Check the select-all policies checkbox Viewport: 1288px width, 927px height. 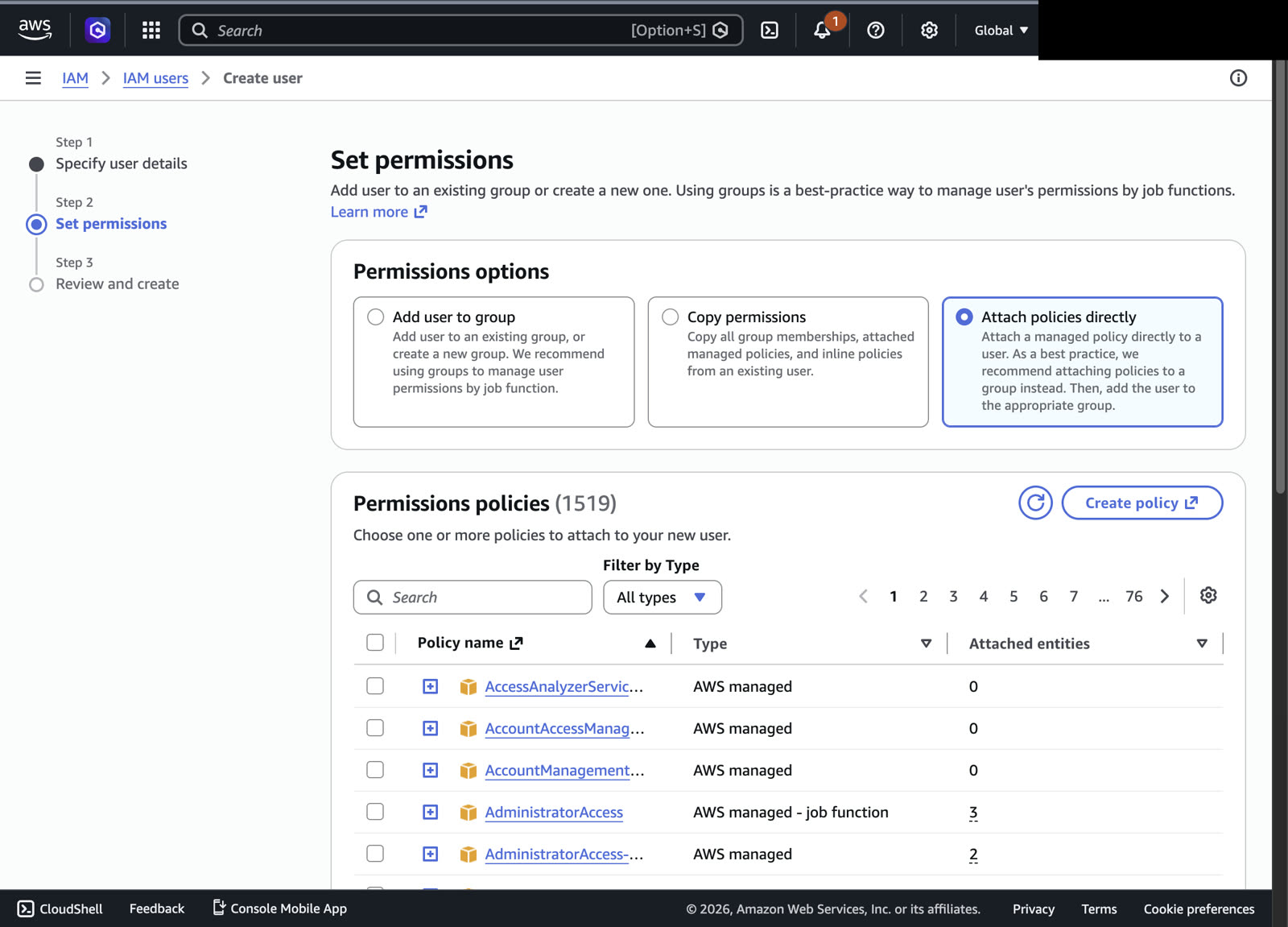pyautogui.click(x=375, y=642)
